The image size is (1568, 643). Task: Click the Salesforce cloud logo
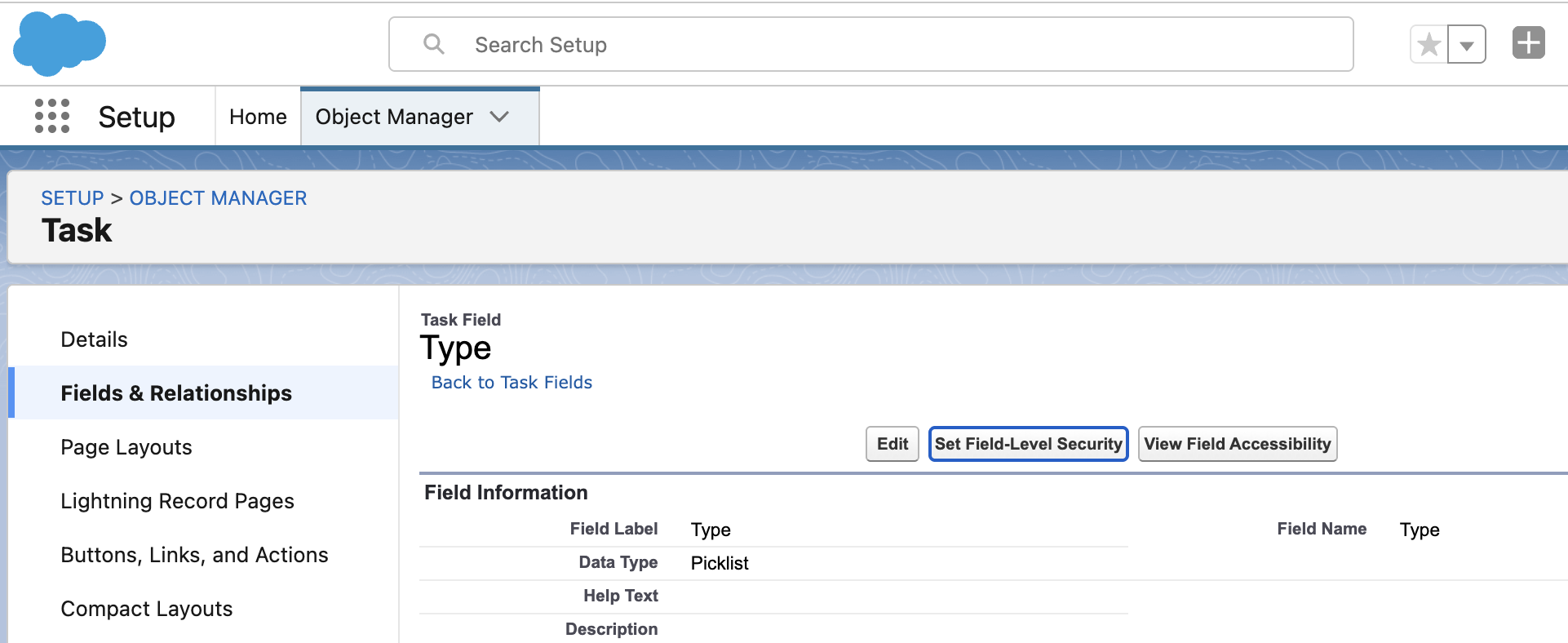coord(60,43)
